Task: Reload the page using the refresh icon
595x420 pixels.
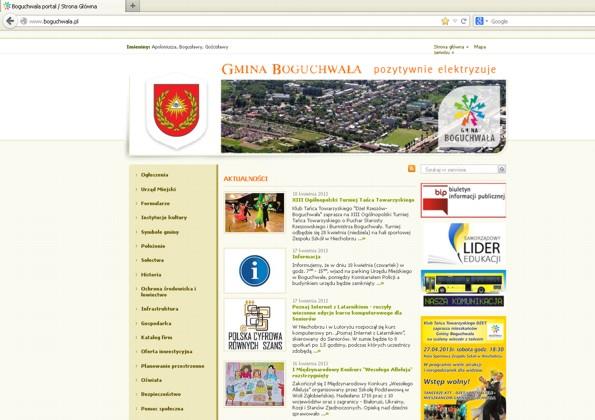Action: [x=463, y=21]
